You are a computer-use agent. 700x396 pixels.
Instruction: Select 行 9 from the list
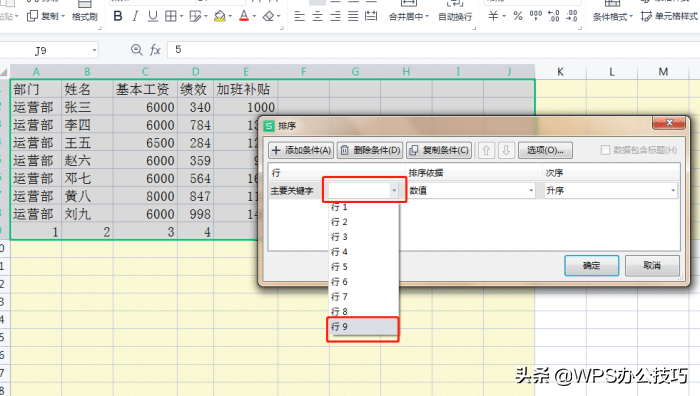click(x=363, y=327)
